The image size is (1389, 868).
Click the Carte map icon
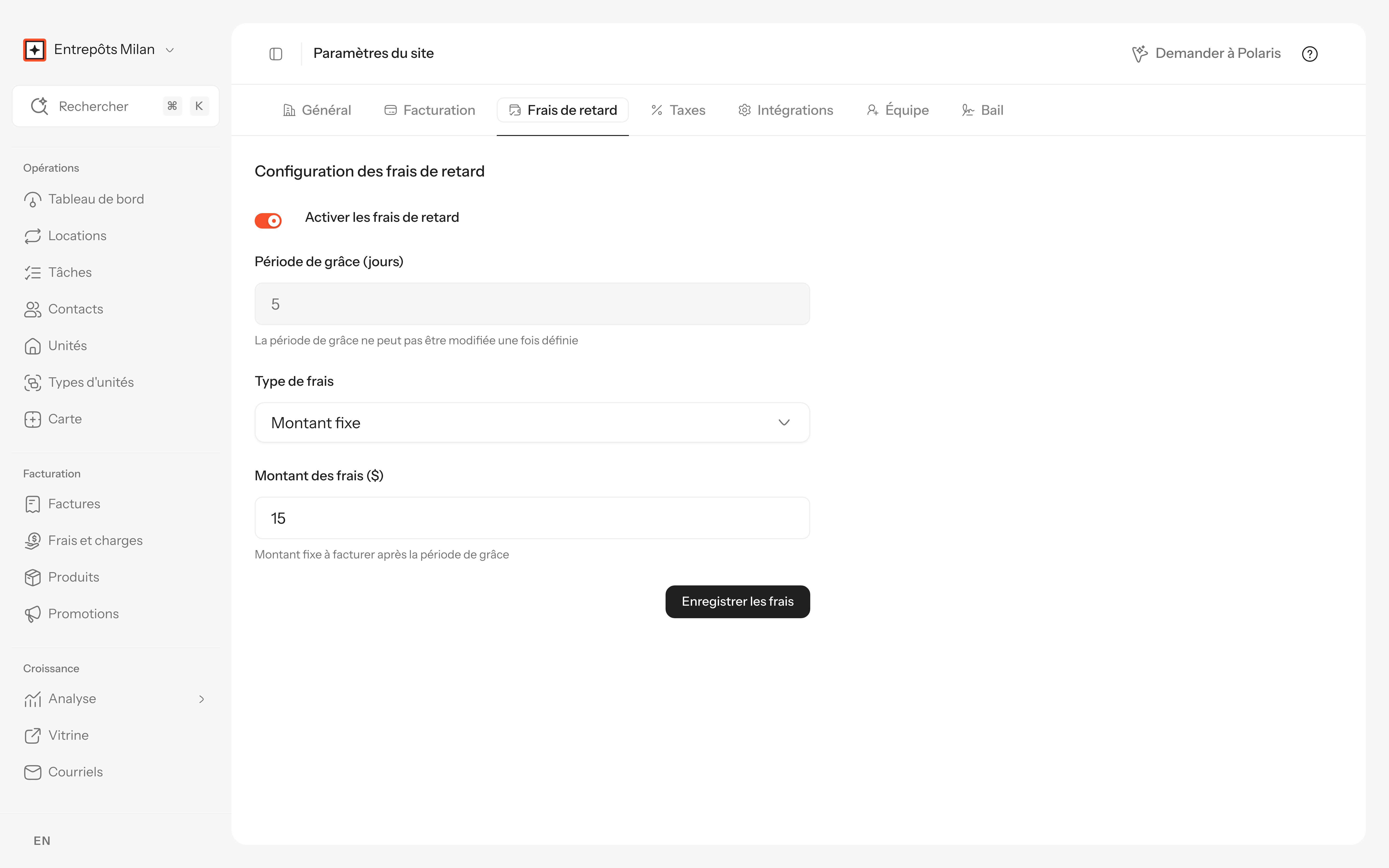click(33, 420)
